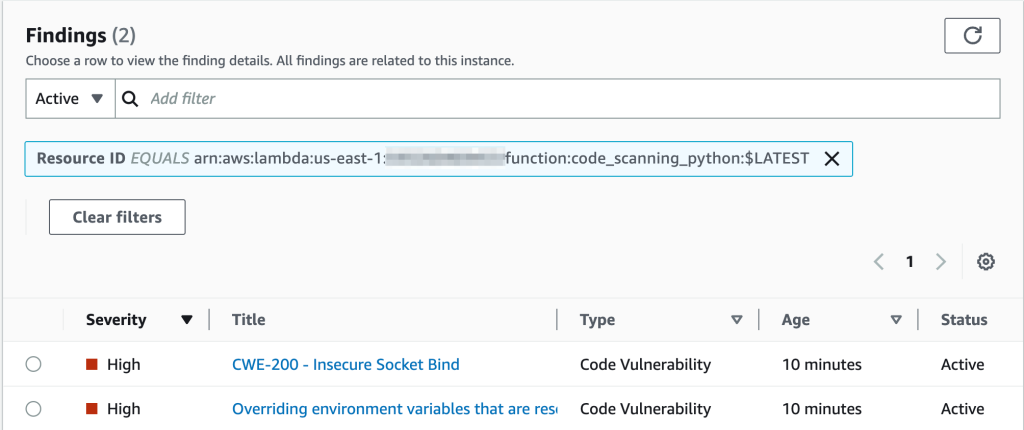Open the table preferences gear icon
The width and height of the screenshot is (1024, 430).
pos(985,262)
